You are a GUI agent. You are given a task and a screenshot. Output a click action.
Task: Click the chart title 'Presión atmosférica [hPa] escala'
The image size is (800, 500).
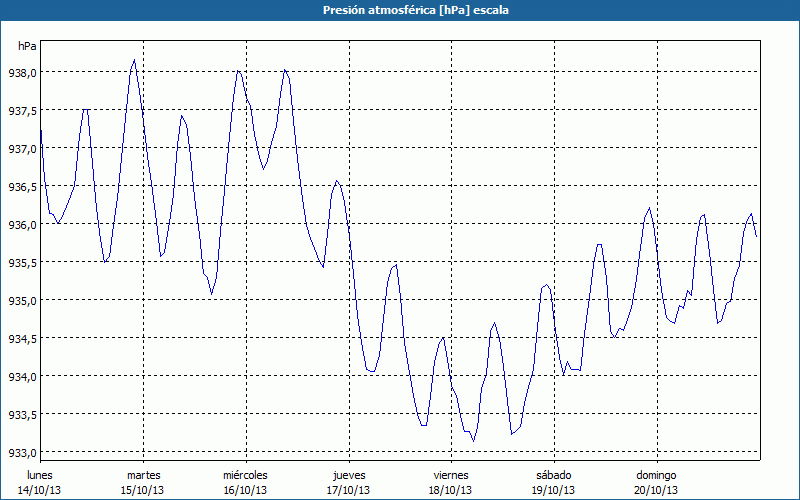click(x=400, y=10)
